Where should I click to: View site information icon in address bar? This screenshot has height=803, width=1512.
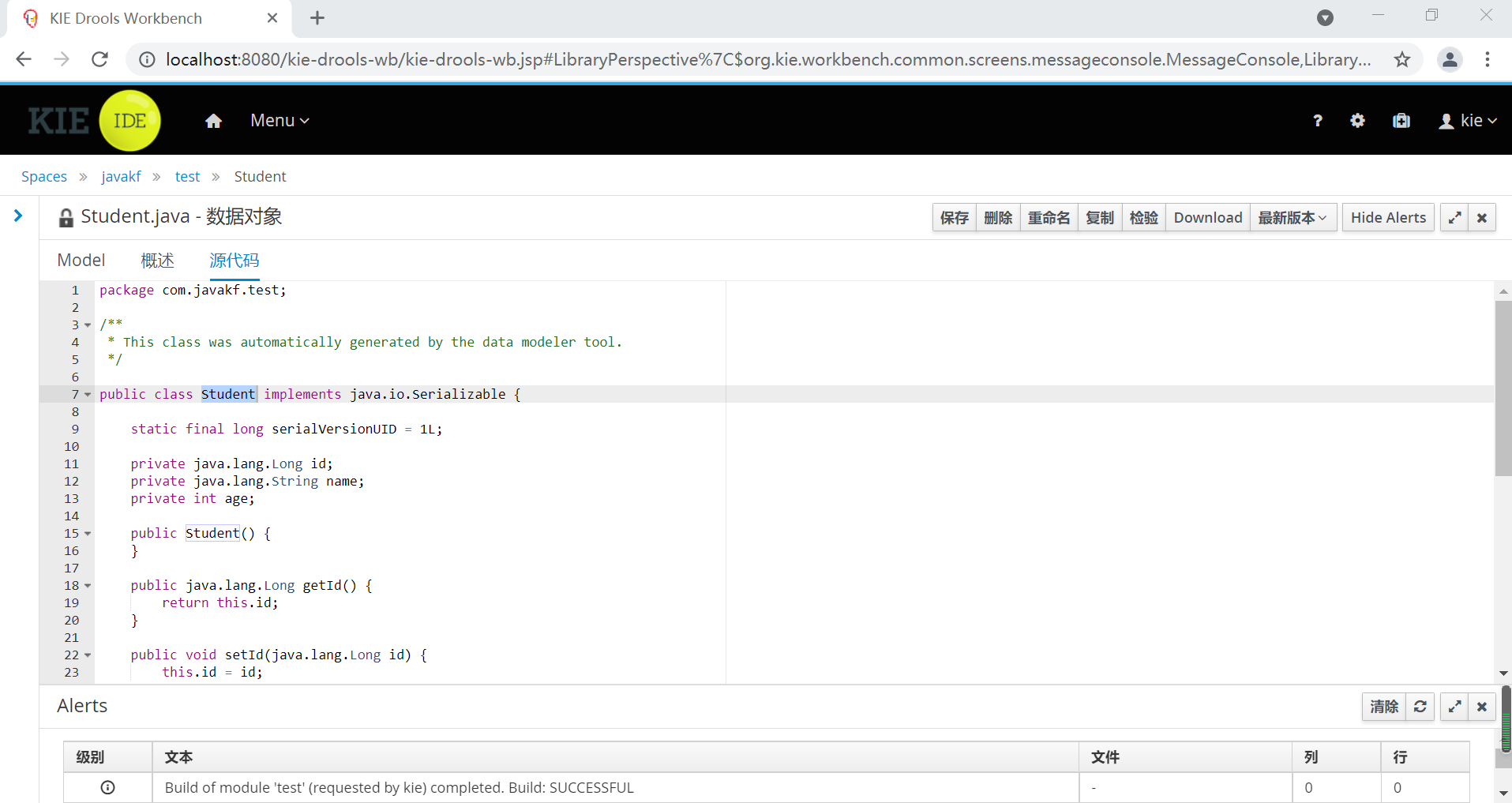pyautogui.click(x=147, y=59)
